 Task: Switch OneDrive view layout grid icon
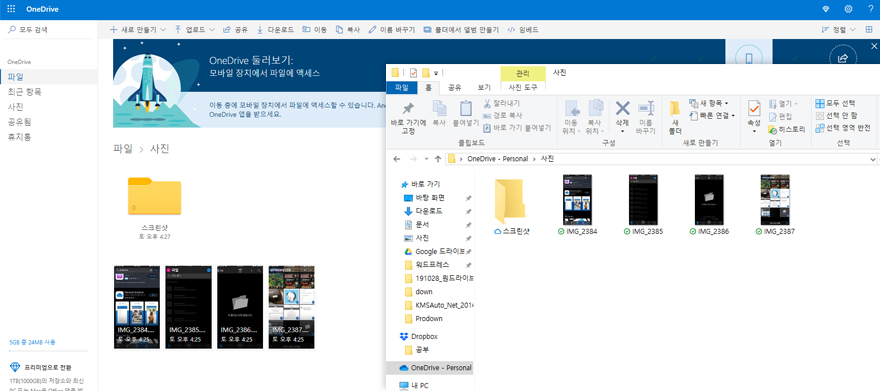click(x=869, y=30)
